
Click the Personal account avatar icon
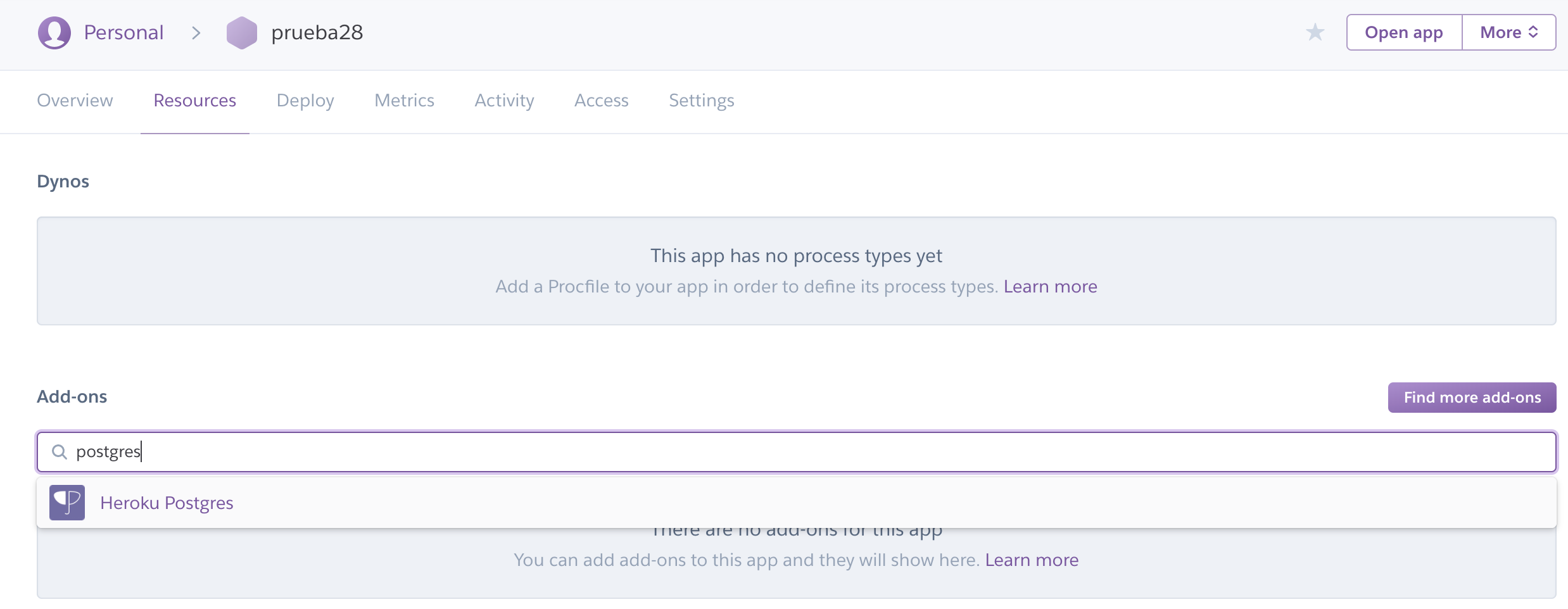click(x=54, y=33)
